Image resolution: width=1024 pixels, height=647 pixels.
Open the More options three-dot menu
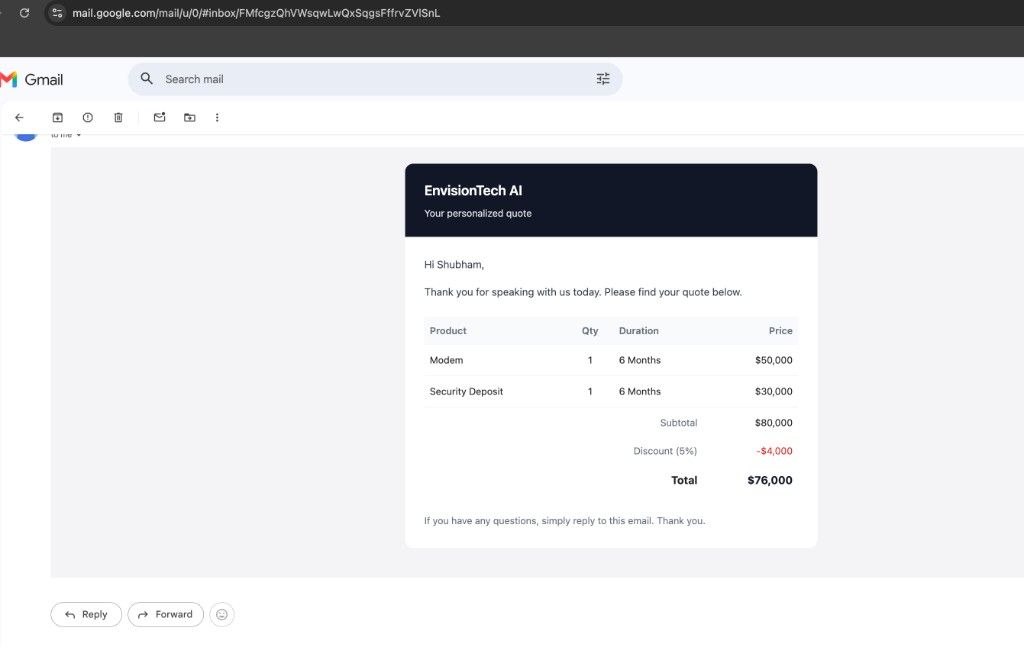[x=217, y=118]
